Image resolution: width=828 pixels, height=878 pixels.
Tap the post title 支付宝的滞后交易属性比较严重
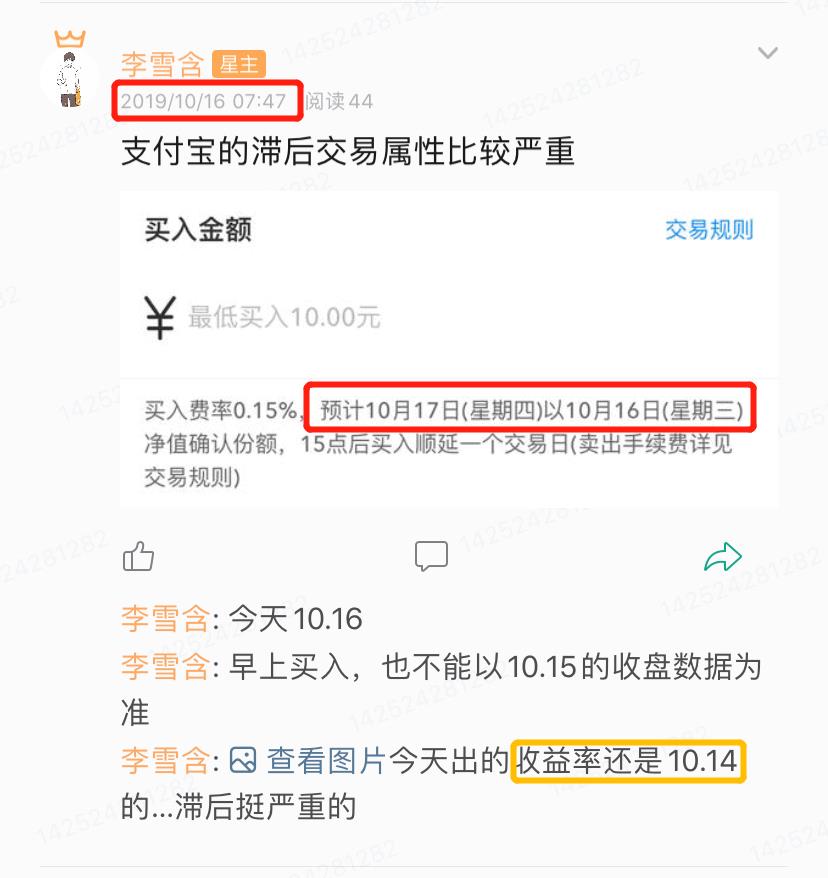click(348, 152)
